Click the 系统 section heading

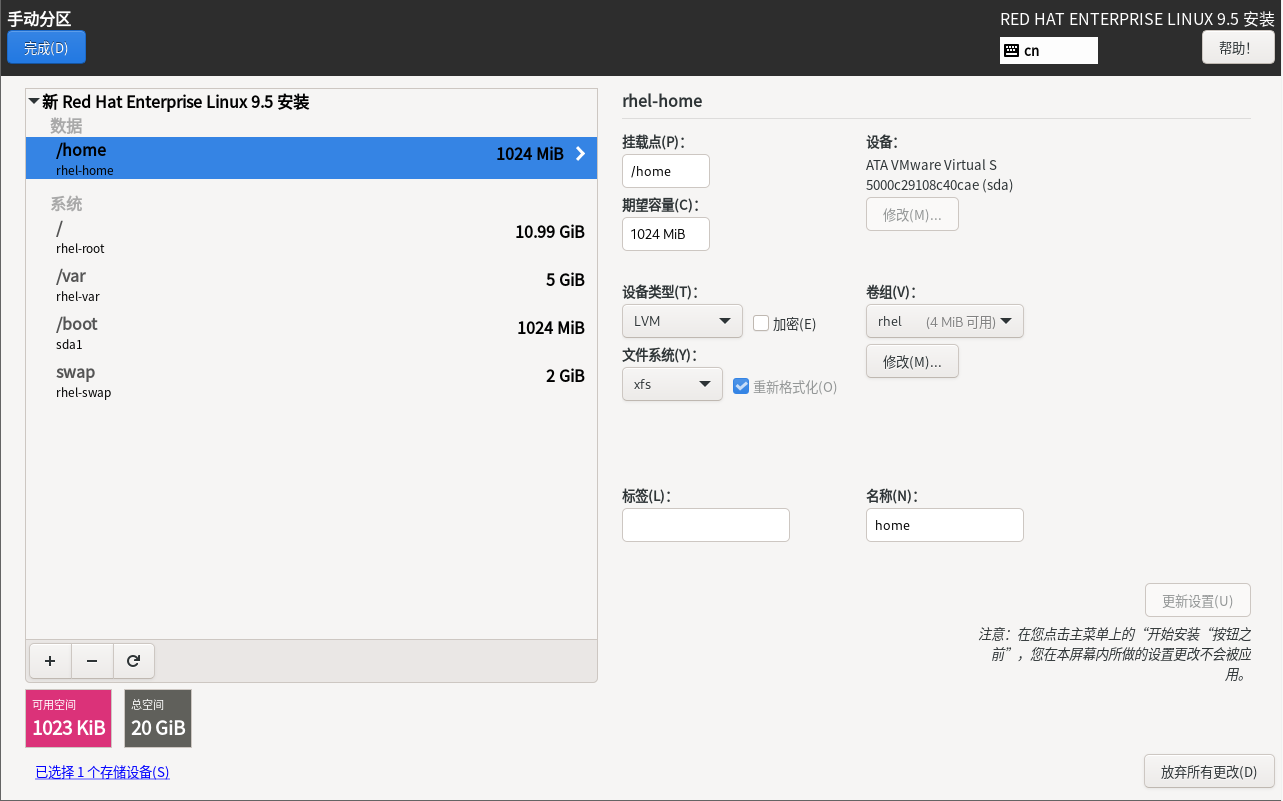(x=67, y=204)
